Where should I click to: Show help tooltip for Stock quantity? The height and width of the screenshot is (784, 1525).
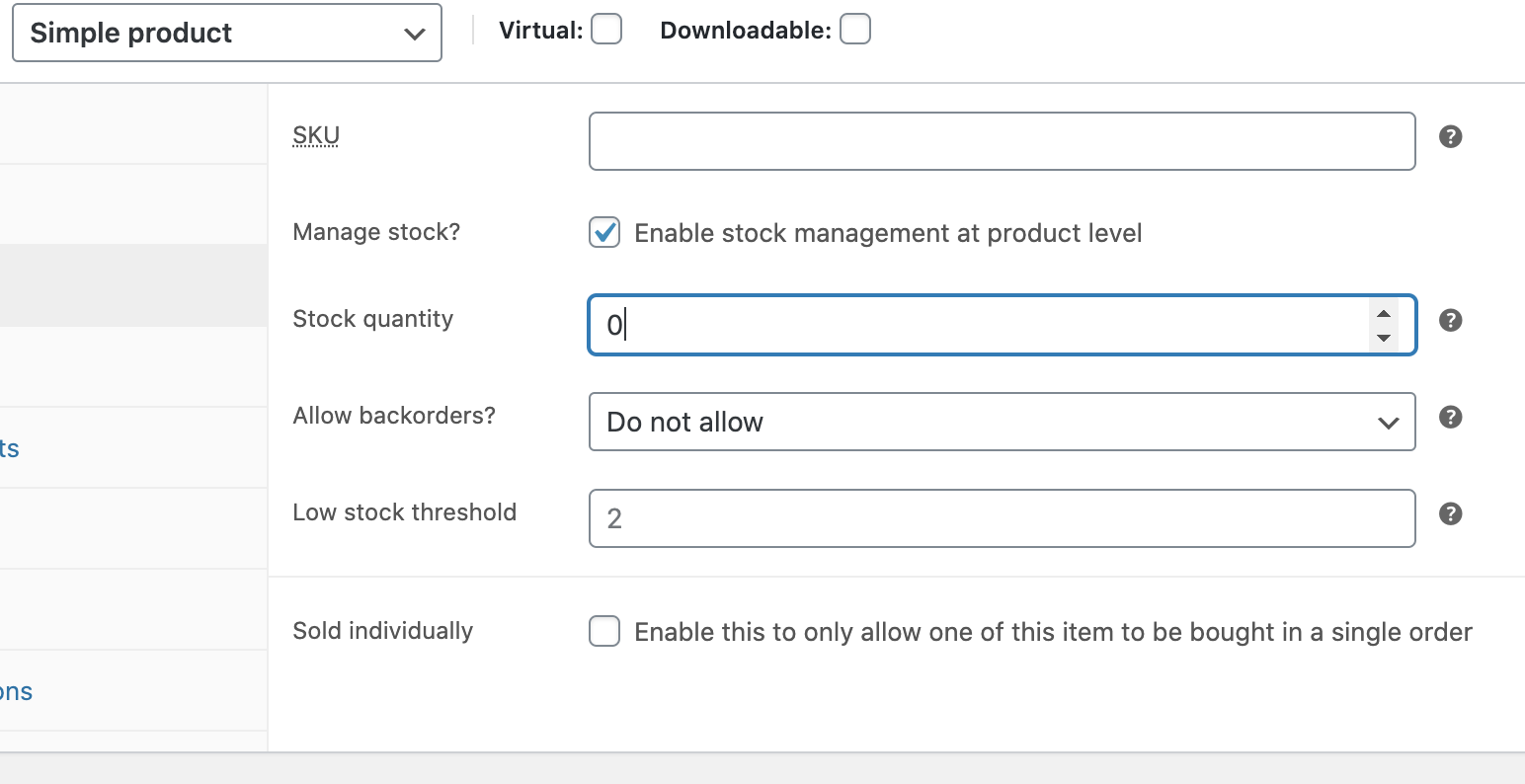pyautogui.click(x=1450, y=320)
